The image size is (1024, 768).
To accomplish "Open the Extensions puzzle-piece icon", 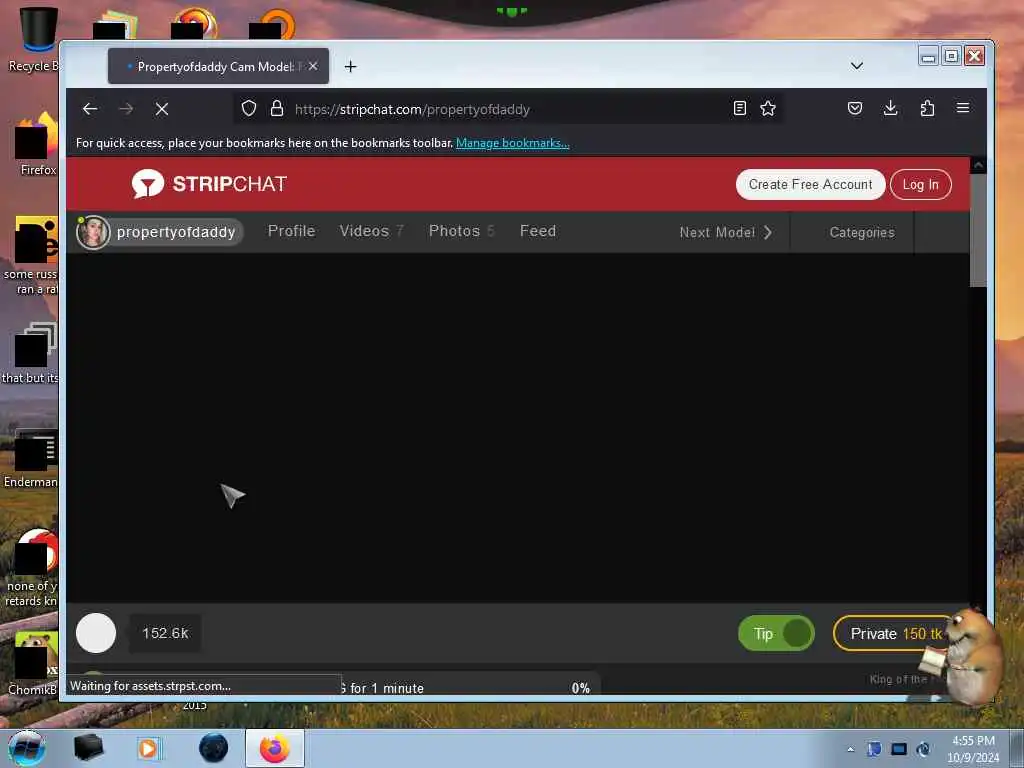I will tap(927, 108).
